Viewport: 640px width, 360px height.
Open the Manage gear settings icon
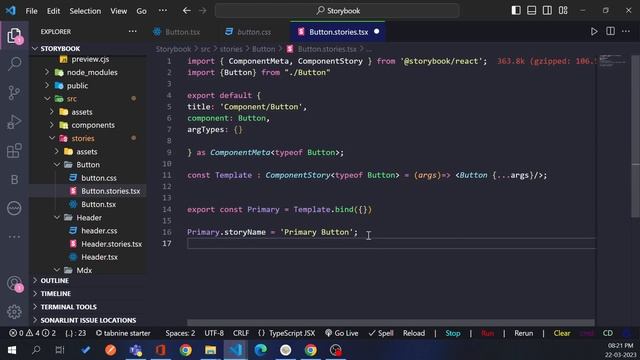click(14, 312)
